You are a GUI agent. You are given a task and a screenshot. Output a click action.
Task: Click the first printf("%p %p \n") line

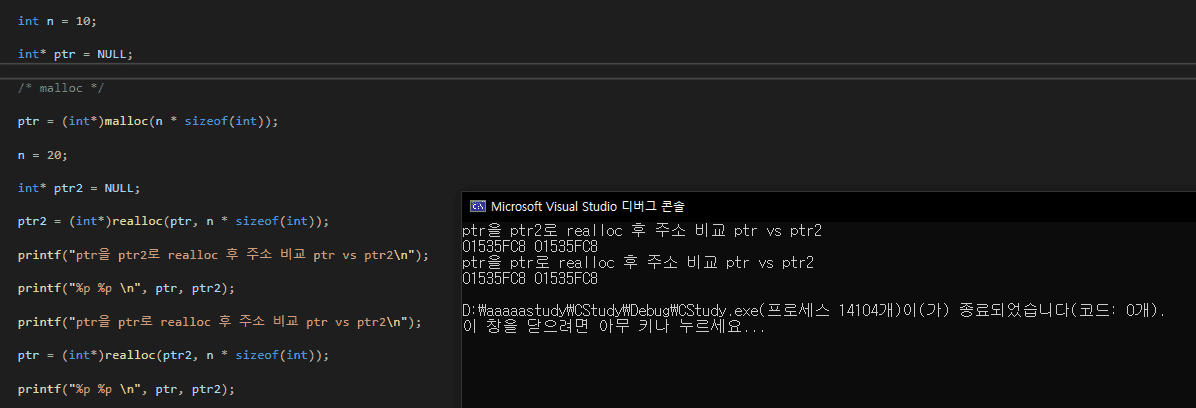(x=126, y=288)
